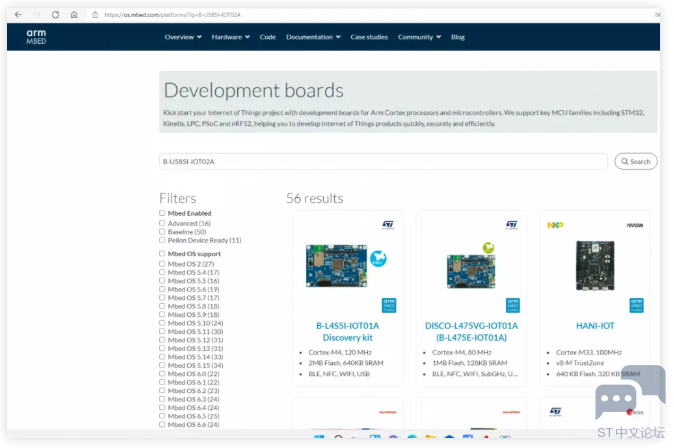Toggle the Mbed Enabled filter checkbox
Screen dimensions: 674x448
(162, 213)
